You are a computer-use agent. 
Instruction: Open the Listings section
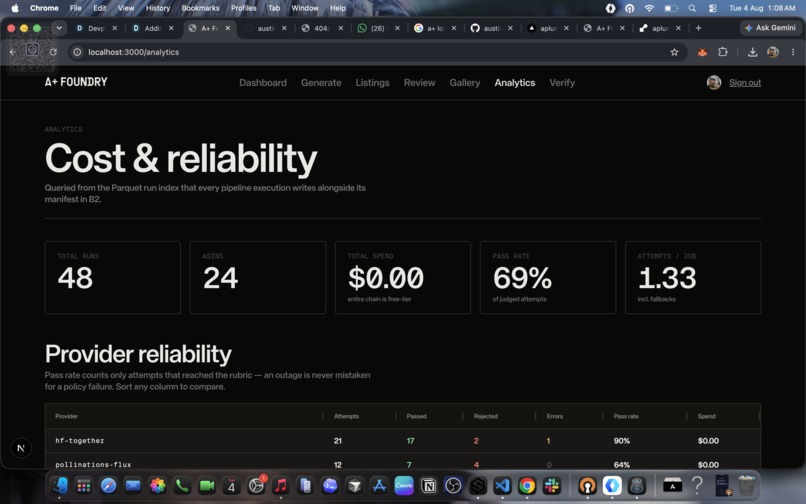pyautogui.click(x=372, y=83)
